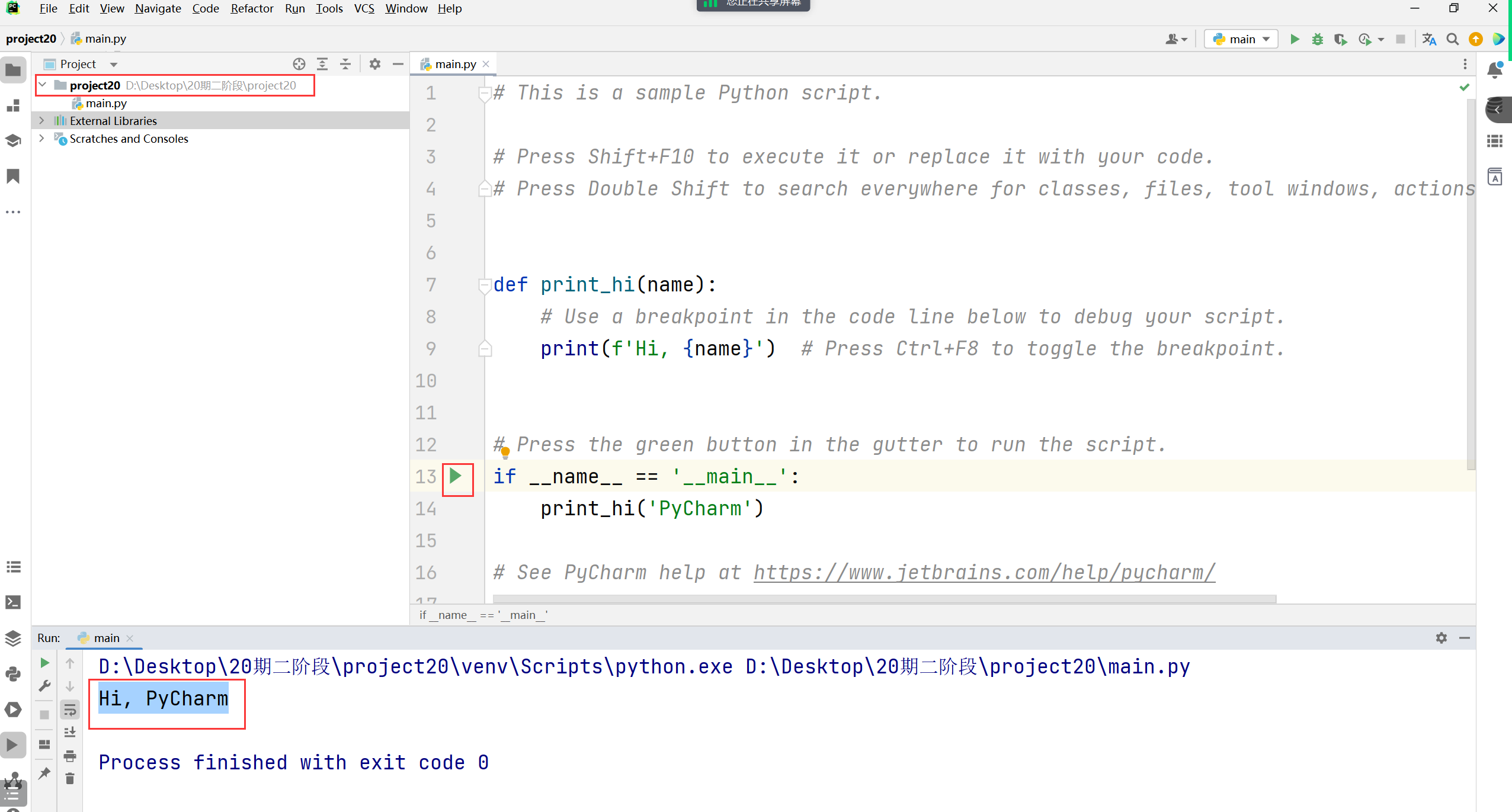Screen dimensions: 1512x812
Task: Click the PyCharm help hyperlink
Action: tap(984, 572)
